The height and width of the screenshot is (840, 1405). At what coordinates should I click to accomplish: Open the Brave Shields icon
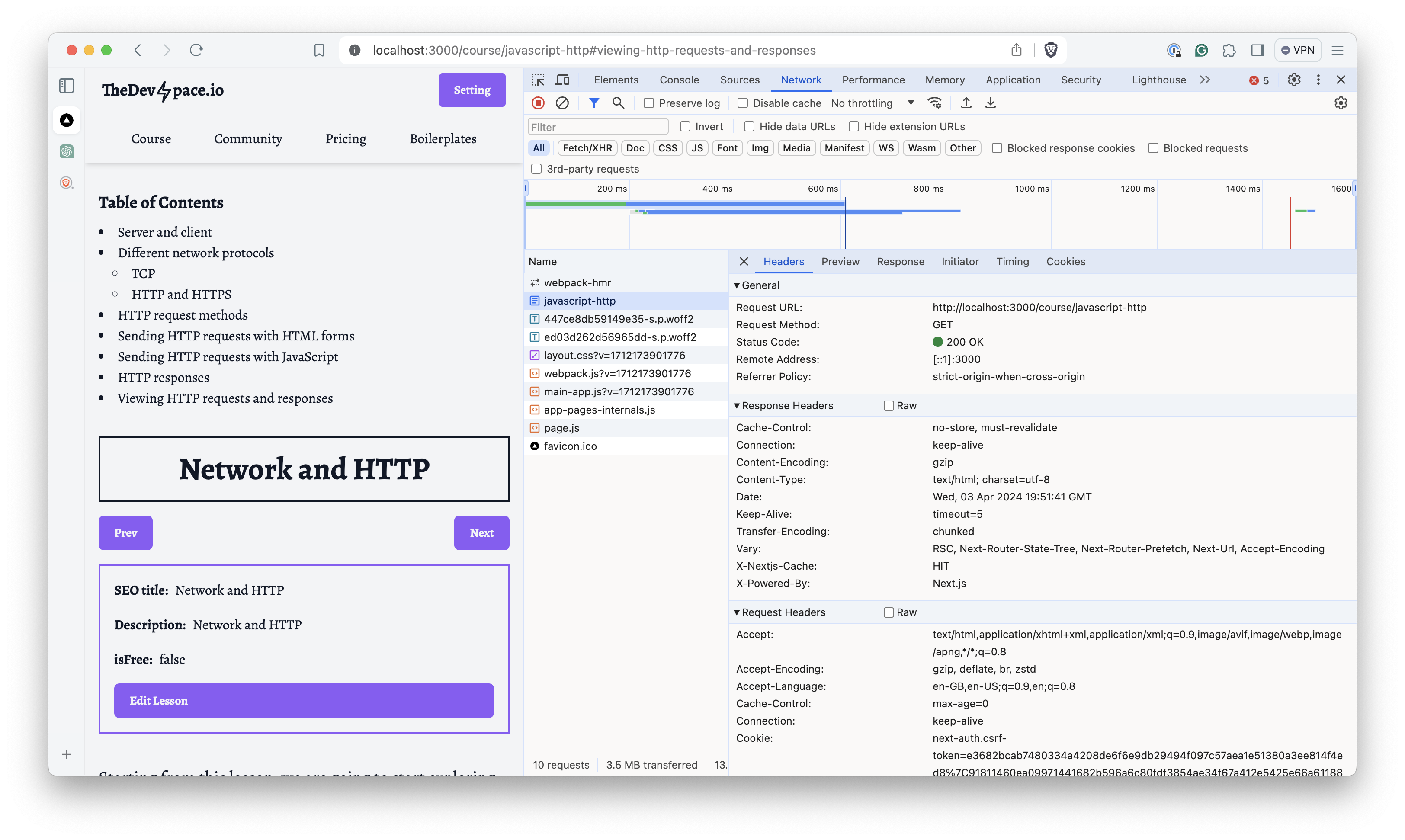1051,50
